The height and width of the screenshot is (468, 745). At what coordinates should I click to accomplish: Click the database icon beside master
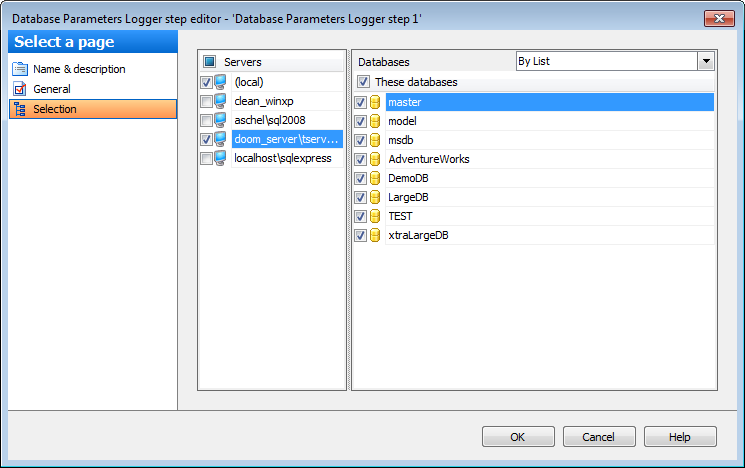click(375, 102)
